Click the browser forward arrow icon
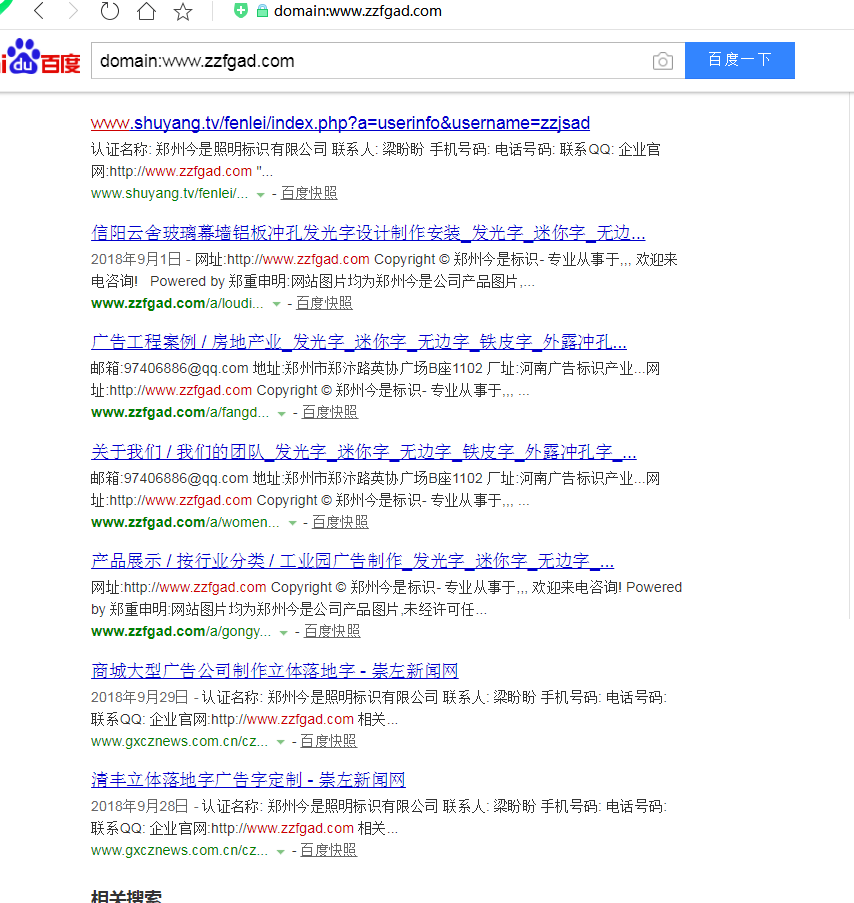Image resolution: width=854 pixels, height=903 pixels. point(73,12)
